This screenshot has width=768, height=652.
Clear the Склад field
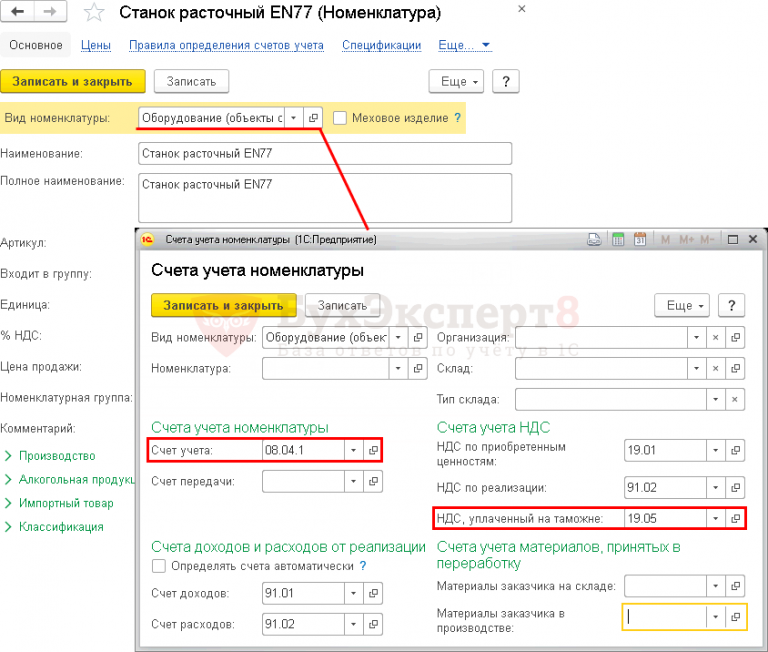point(716,368)
